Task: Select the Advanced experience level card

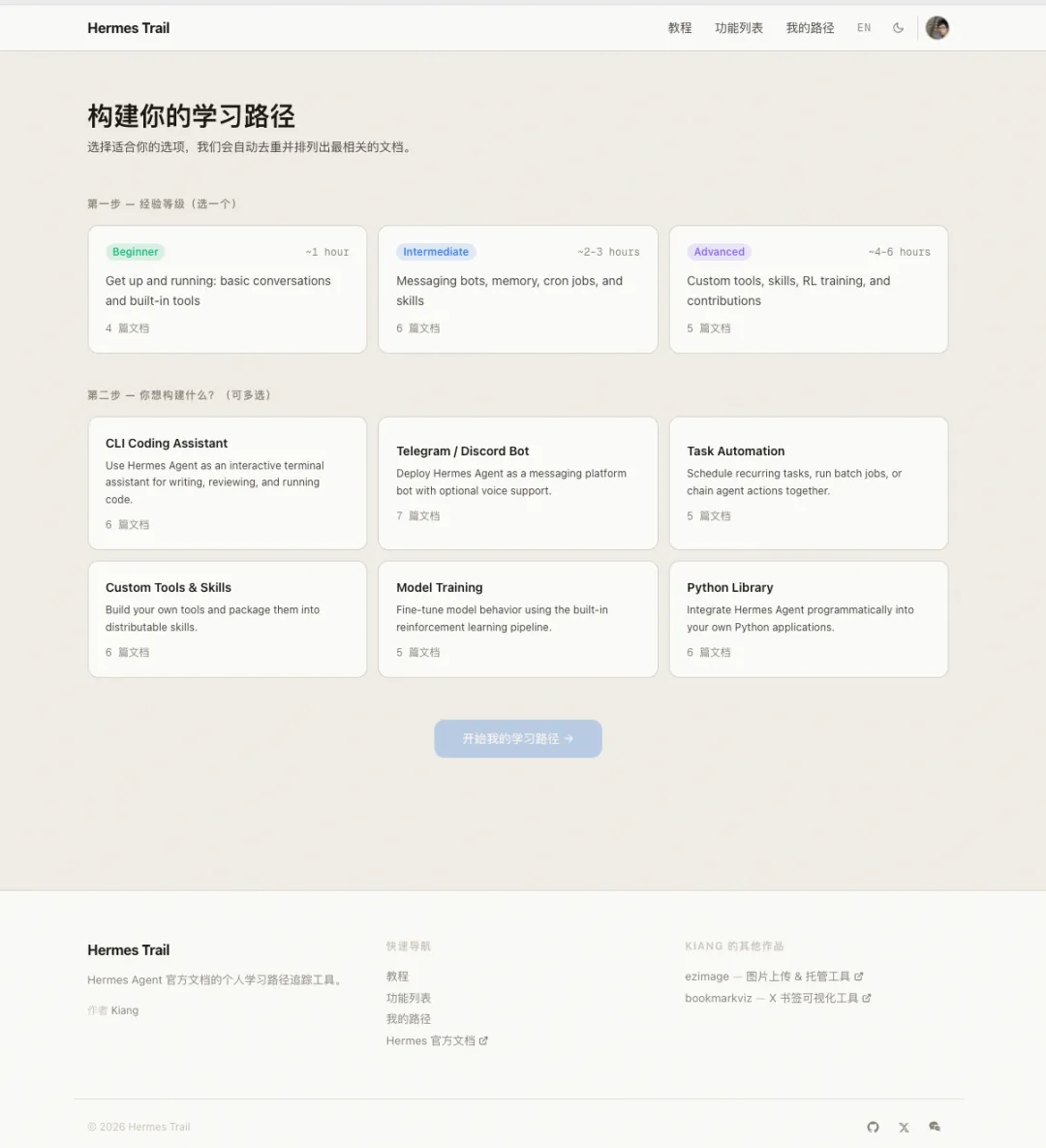Action: 808,290
